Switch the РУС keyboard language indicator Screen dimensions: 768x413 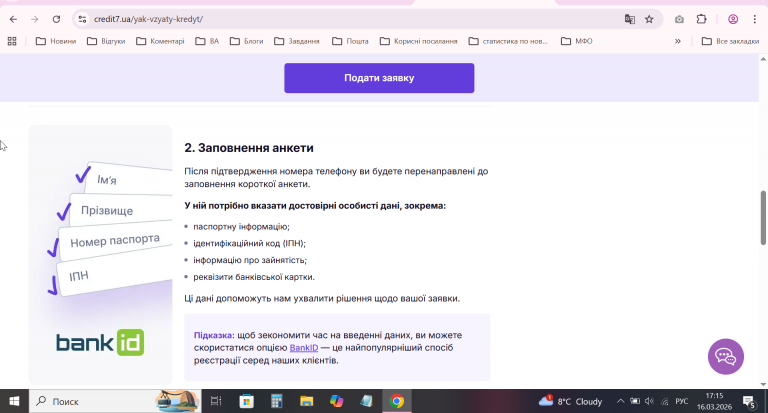pos(682,401)
